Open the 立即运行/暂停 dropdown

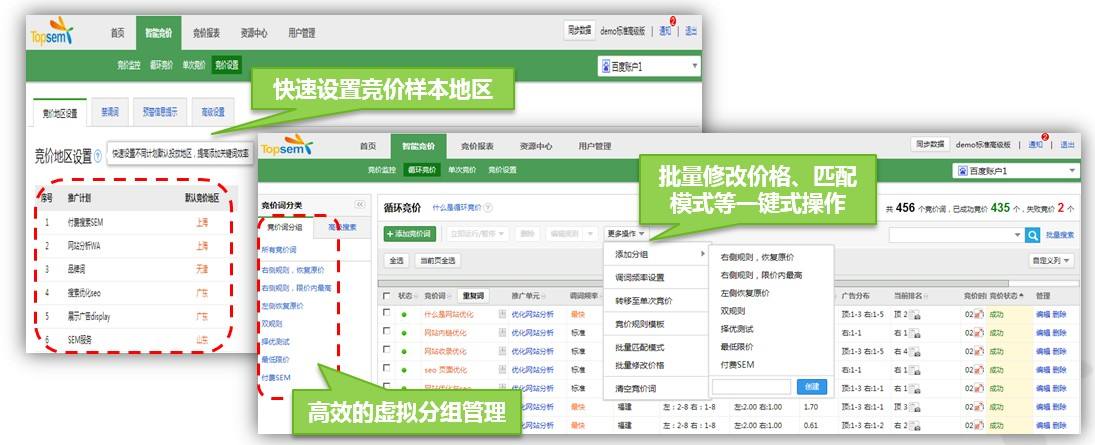click(478, 234)
